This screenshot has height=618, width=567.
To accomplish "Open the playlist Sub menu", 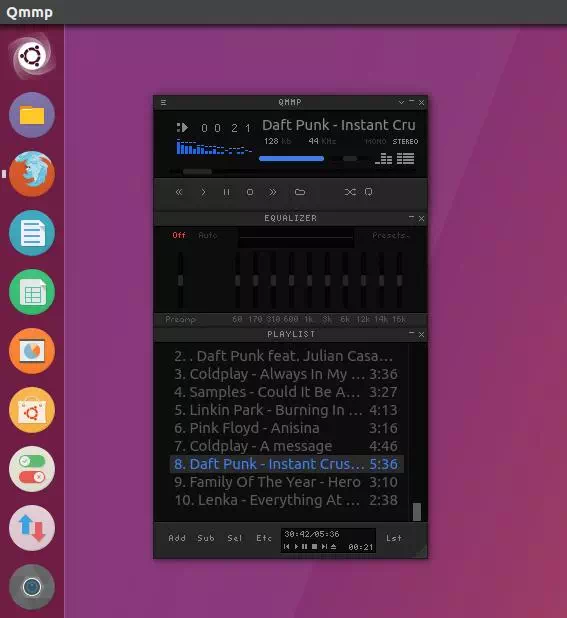I will tap(206, 538).
